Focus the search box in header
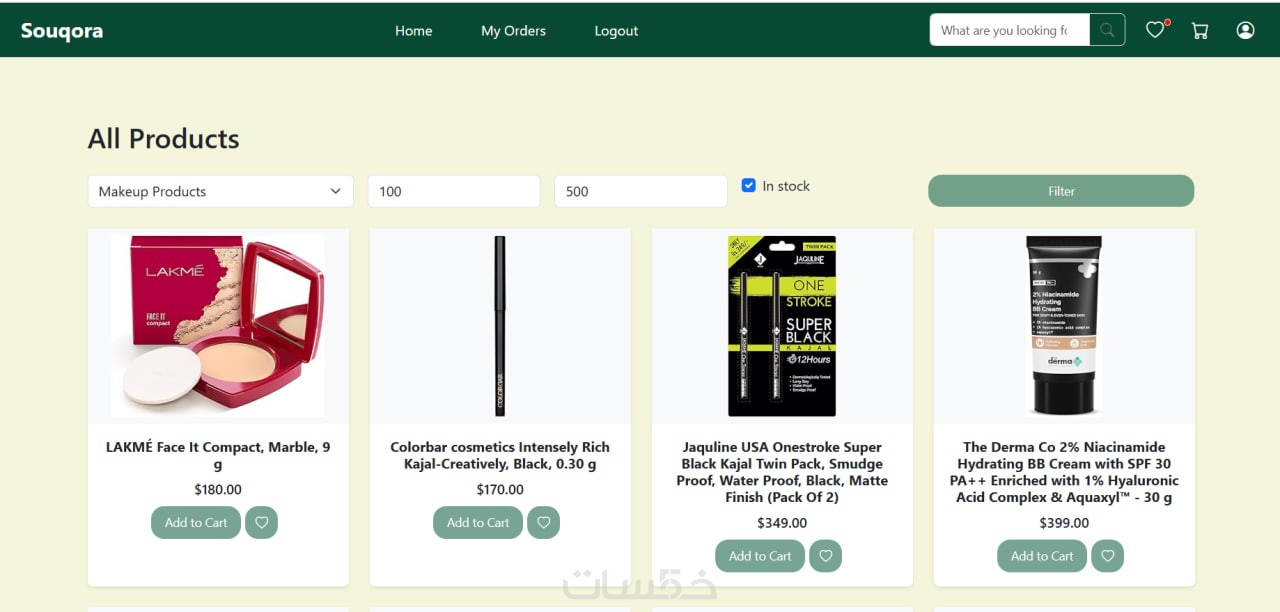 coord(1009,30)
